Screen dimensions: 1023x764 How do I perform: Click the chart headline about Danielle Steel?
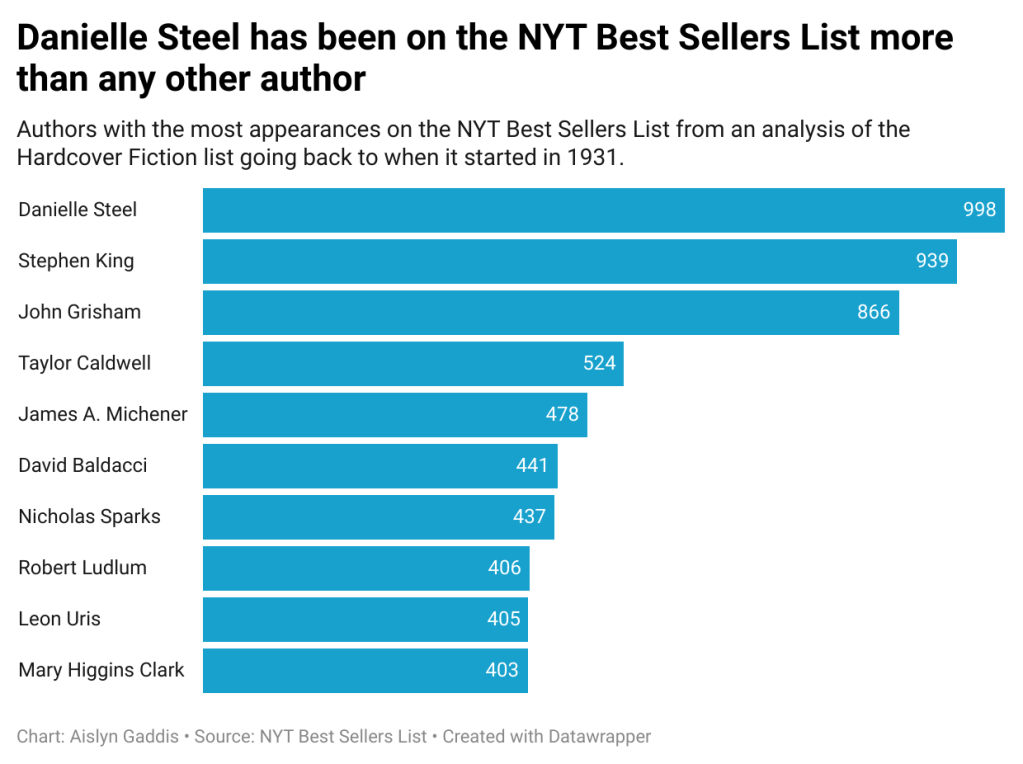(x=485, y=58)
